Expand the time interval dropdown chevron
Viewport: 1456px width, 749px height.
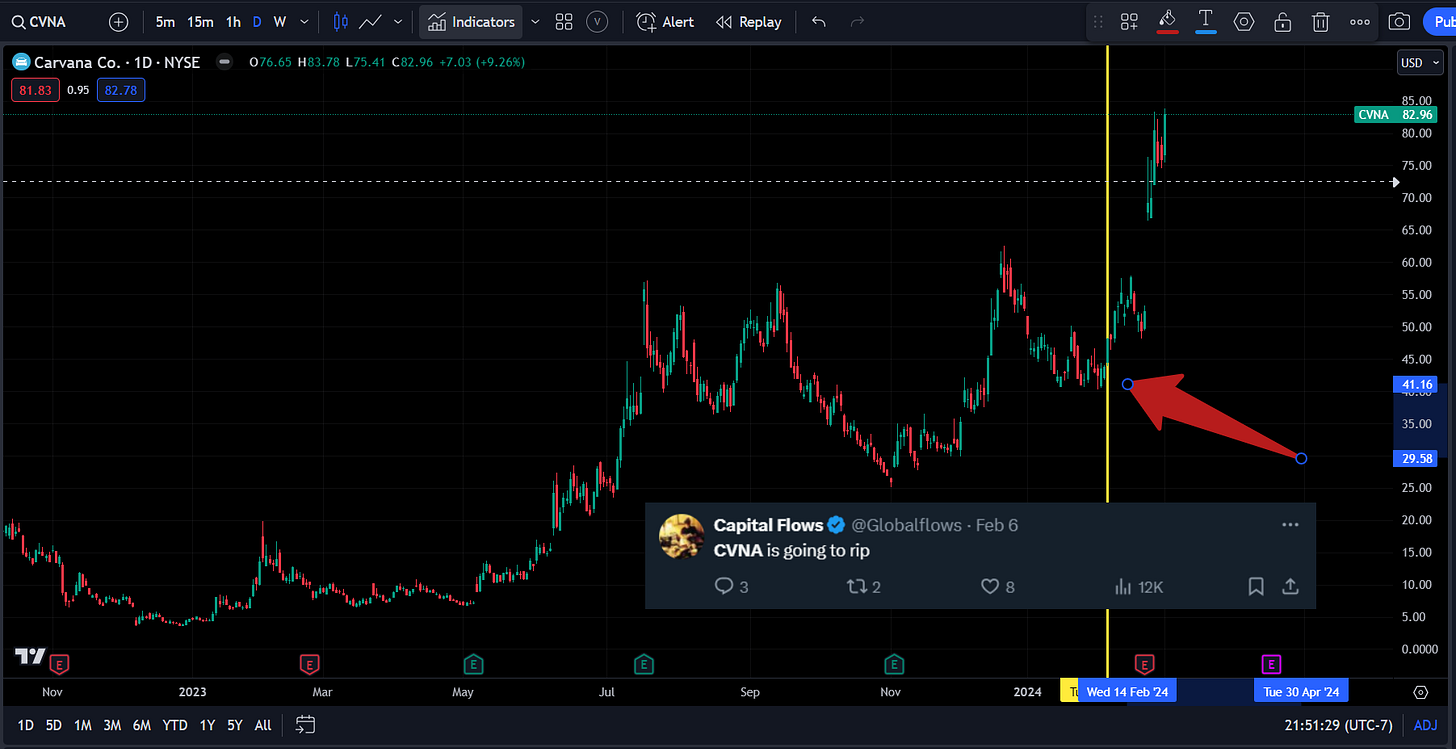tap(304, 22)
